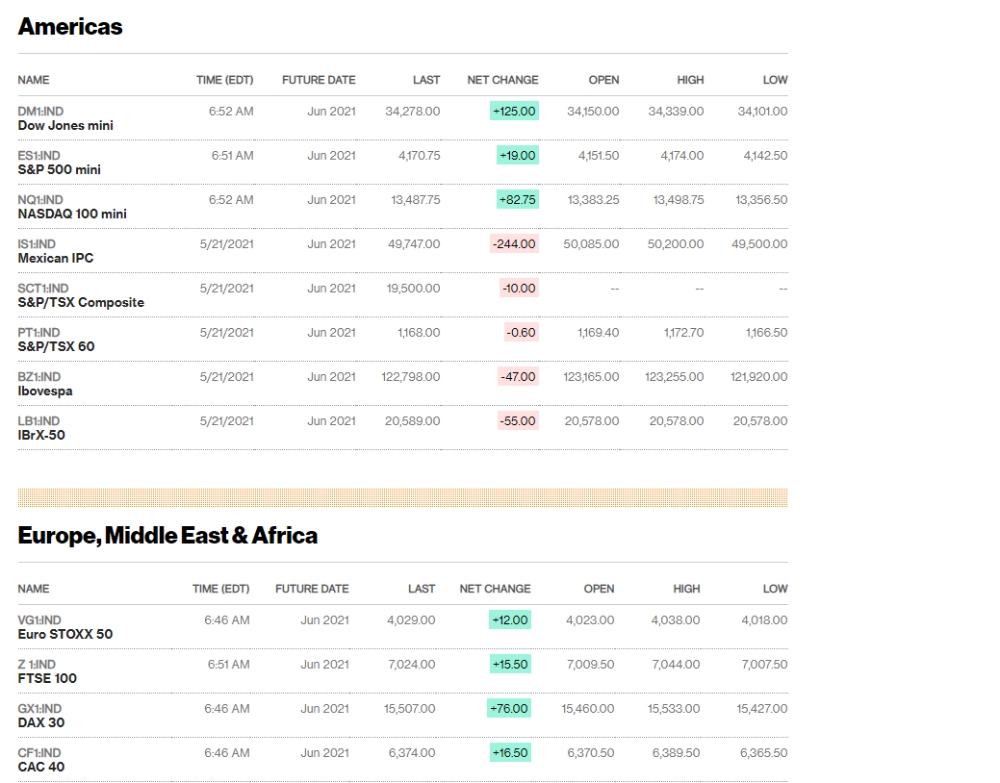
Task: Open the Mexican IPC link
Action: click(x=55, y=258)
